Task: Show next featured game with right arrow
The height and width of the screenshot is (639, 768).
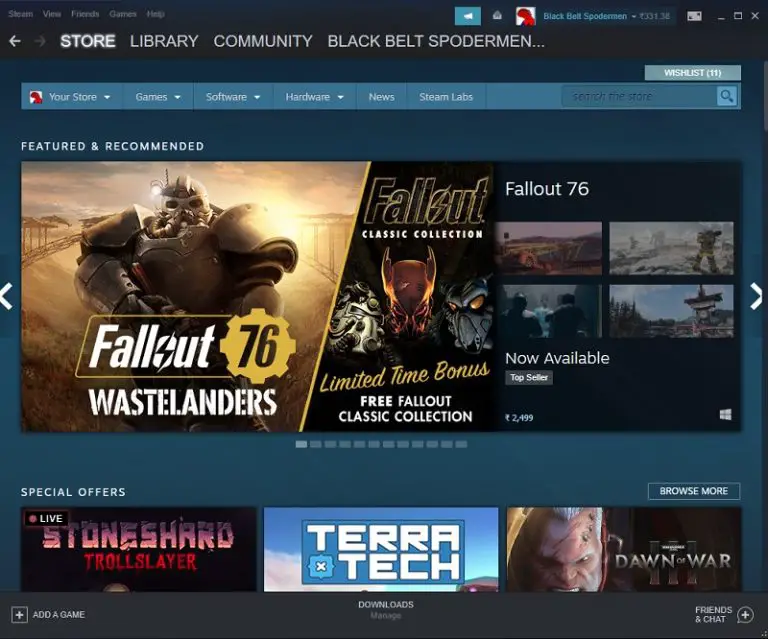Action: pos(756,295)
